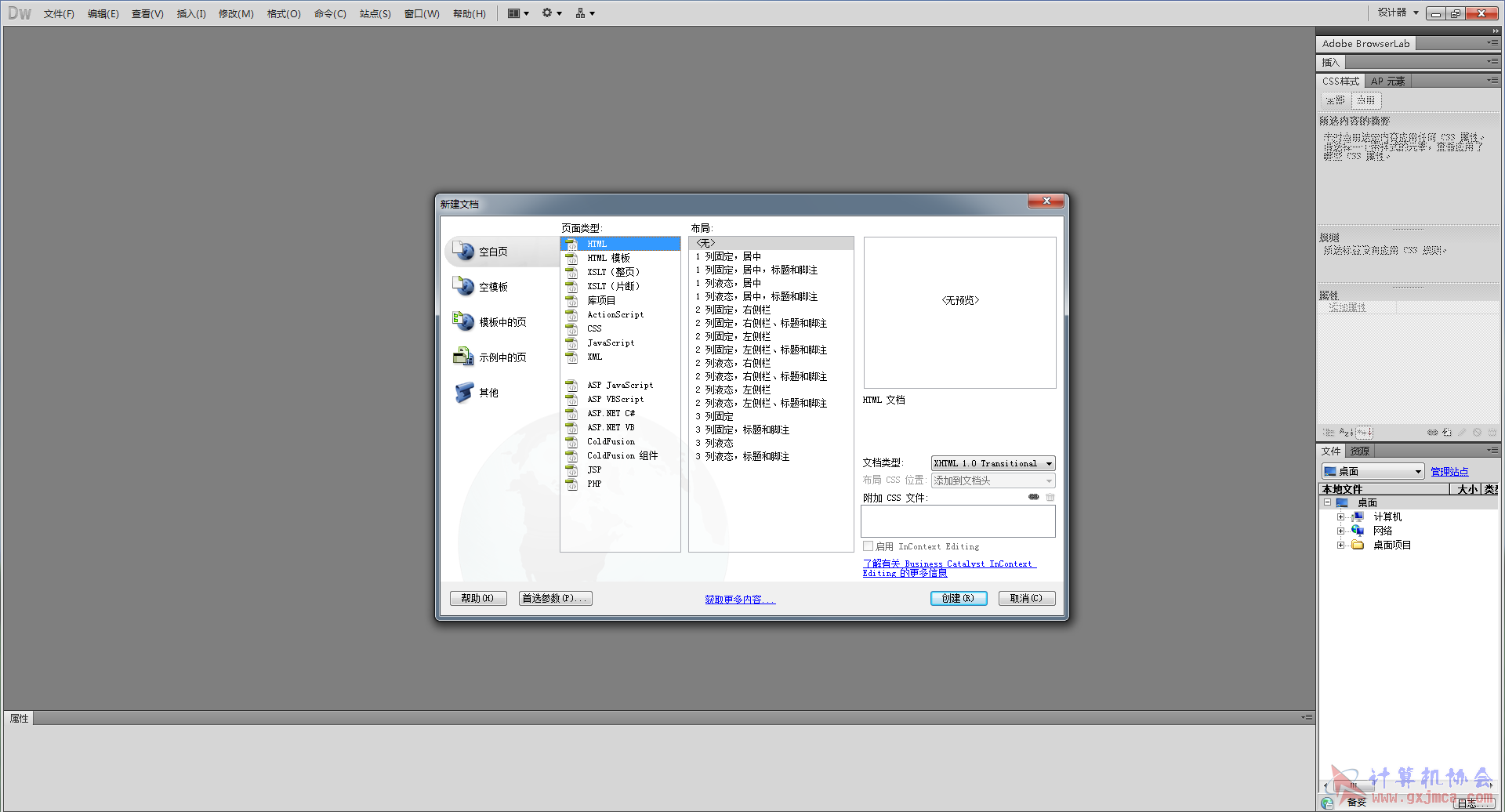Expand the 桌面项目 tree node
Viewport: 1505px width, 812px height.
pos(1340,545)
